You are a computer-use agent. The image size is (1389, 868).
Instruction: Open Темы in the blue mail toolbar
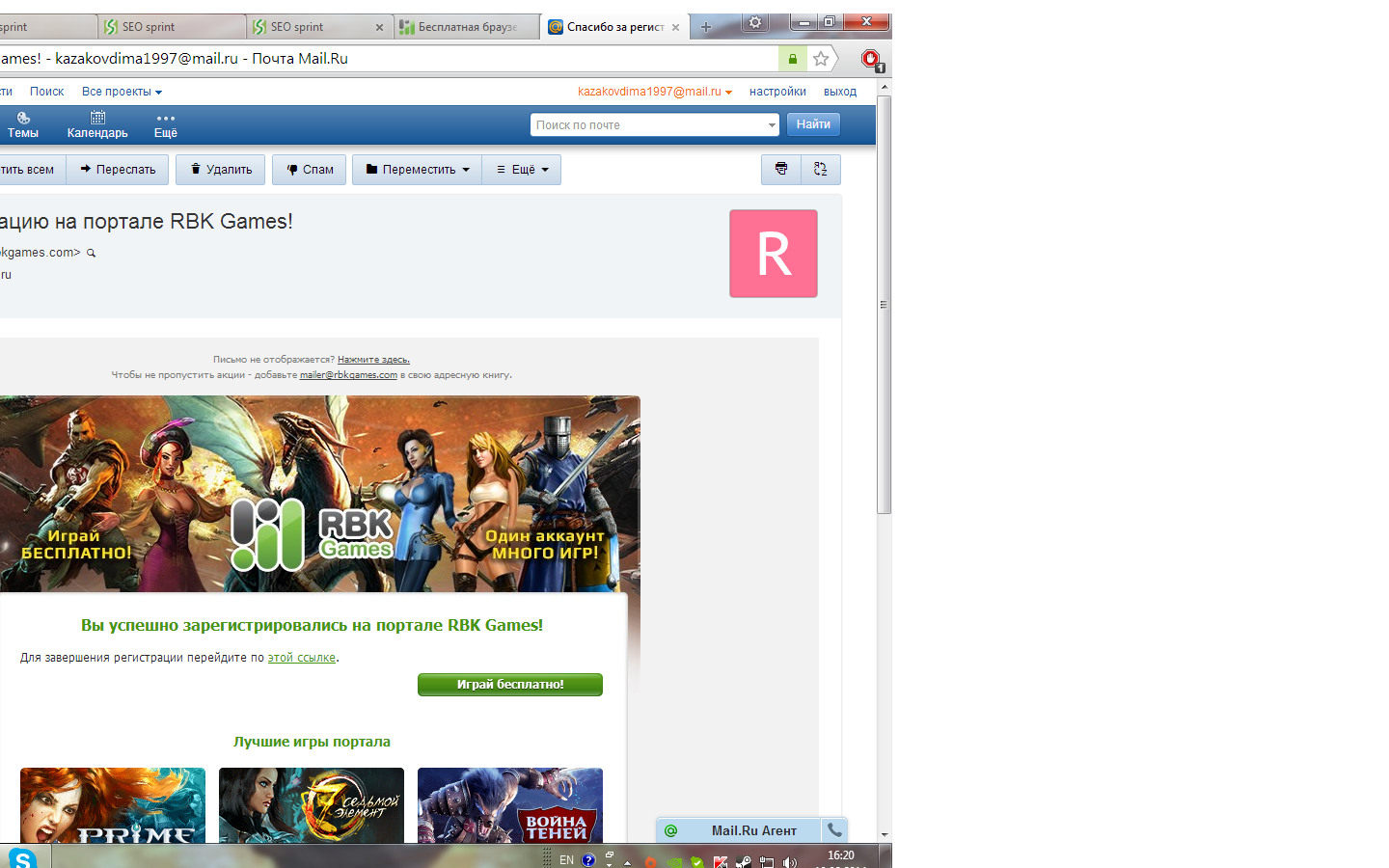(x=22, y=125)
